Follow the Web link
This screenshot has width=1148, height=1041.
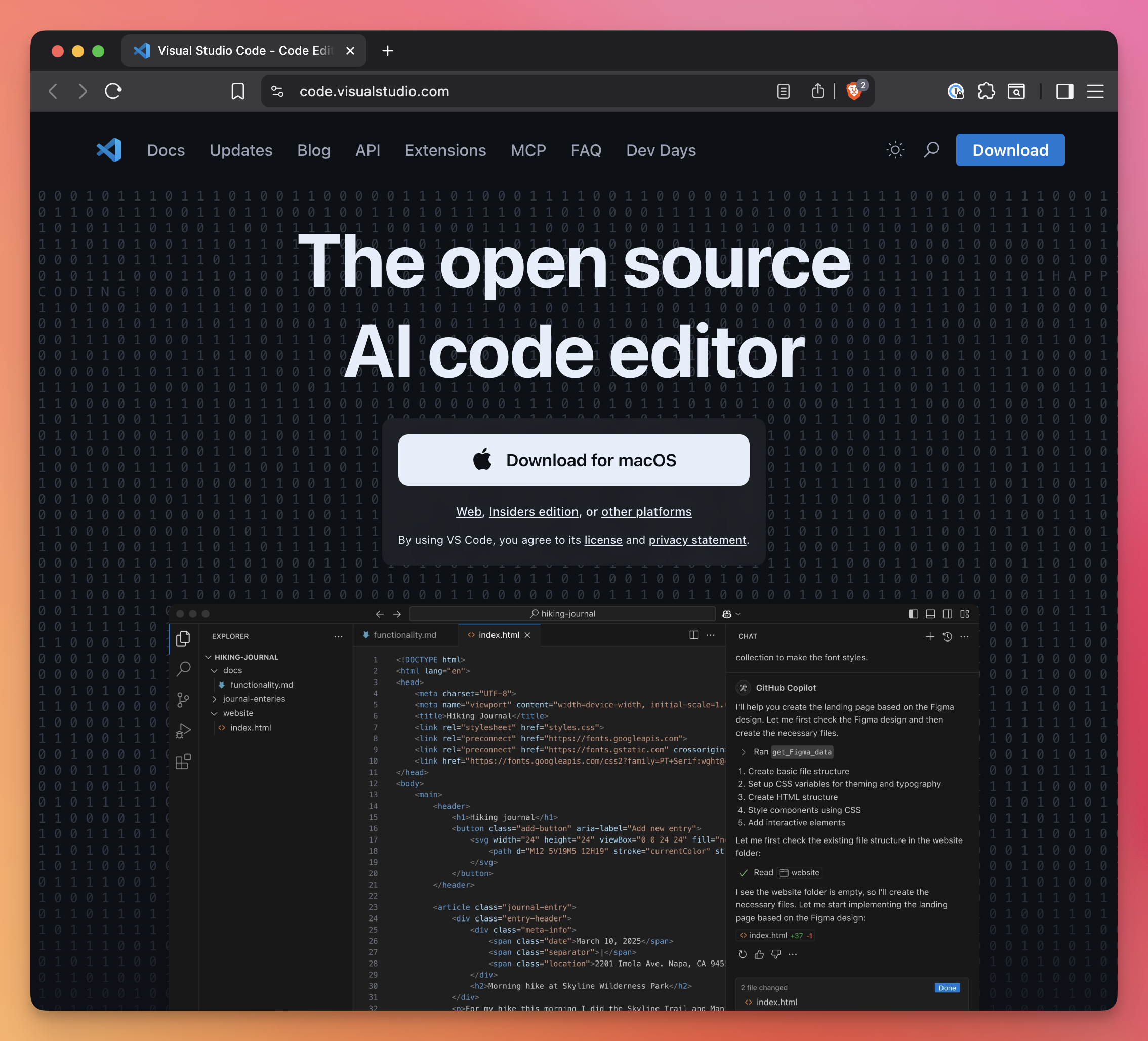(x=469, y=511)
